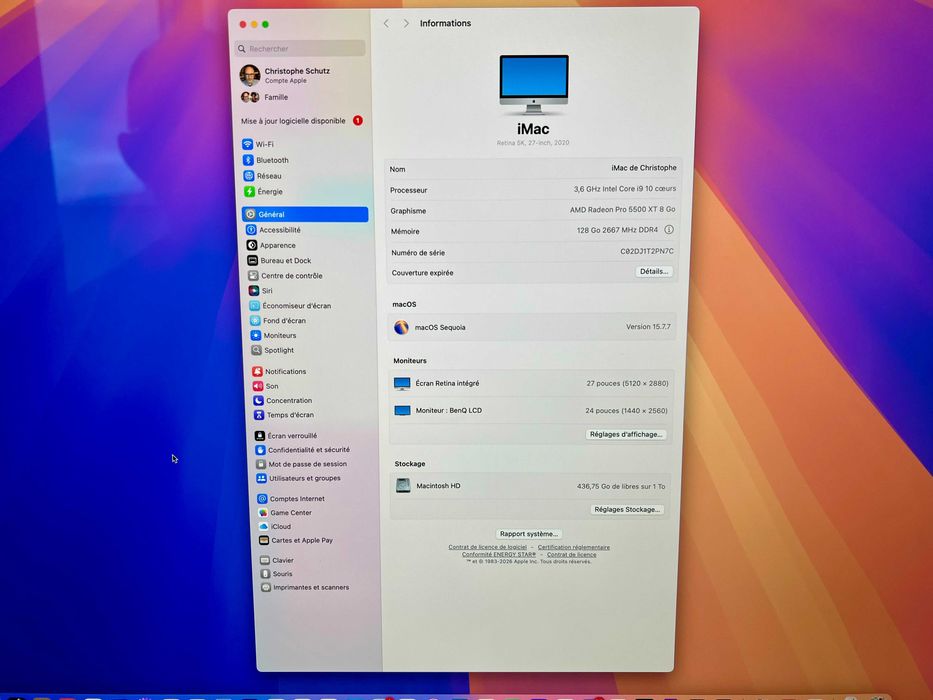Click '436,75 Go de libres sur 1 To'

(621, 486)
